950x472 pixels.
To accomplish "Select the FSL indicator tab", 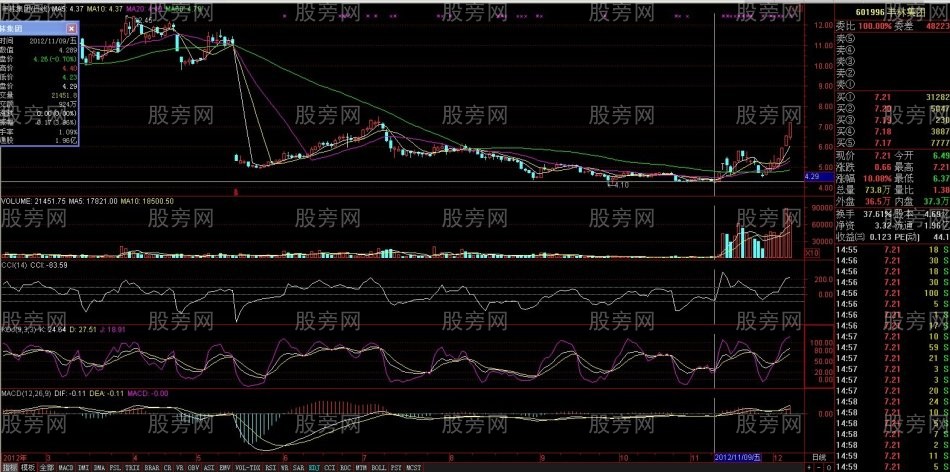I will [115, 468].
